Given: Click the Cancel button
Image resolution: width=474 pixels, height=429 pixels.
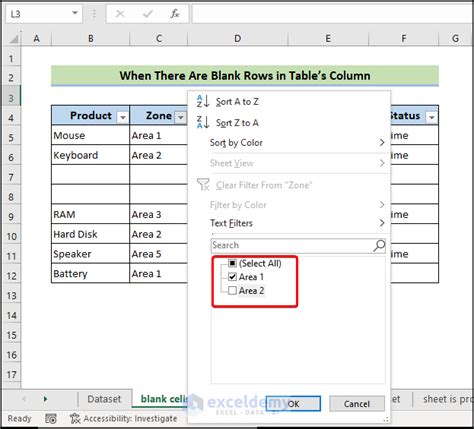Looking at the screenshot, I should [357, 404].
